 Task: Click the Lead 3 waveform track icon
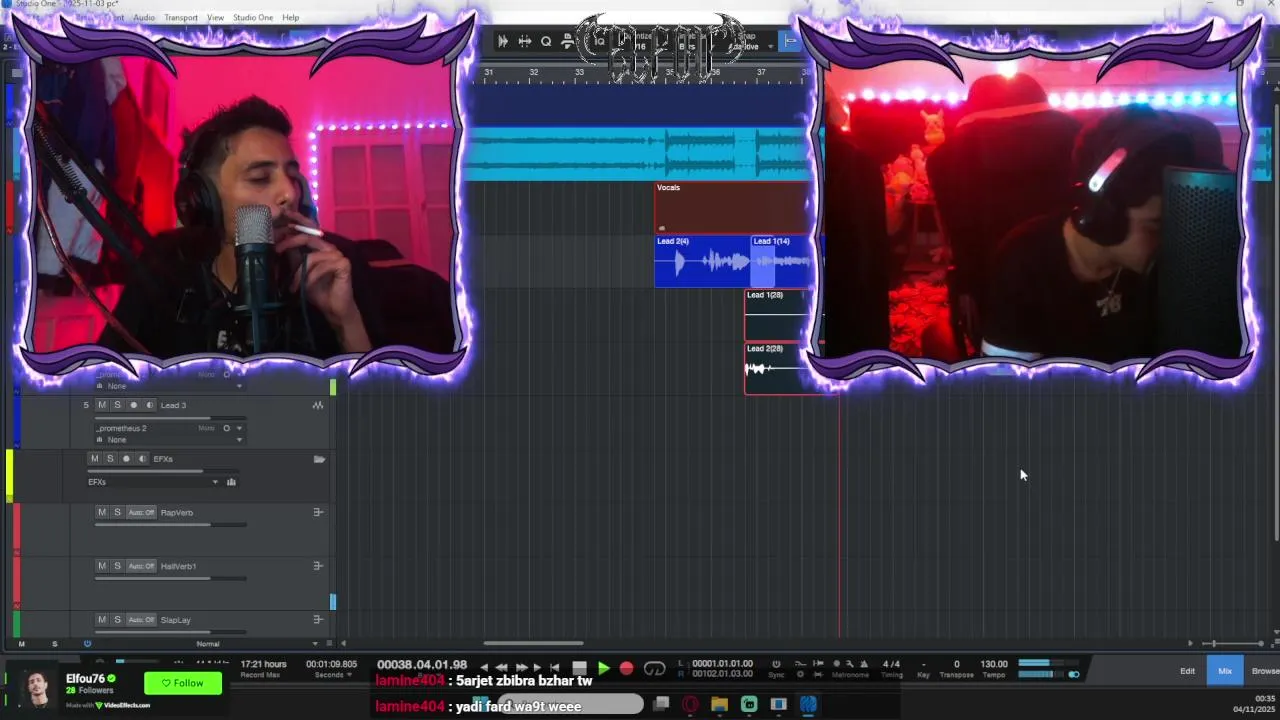point(318,405)
